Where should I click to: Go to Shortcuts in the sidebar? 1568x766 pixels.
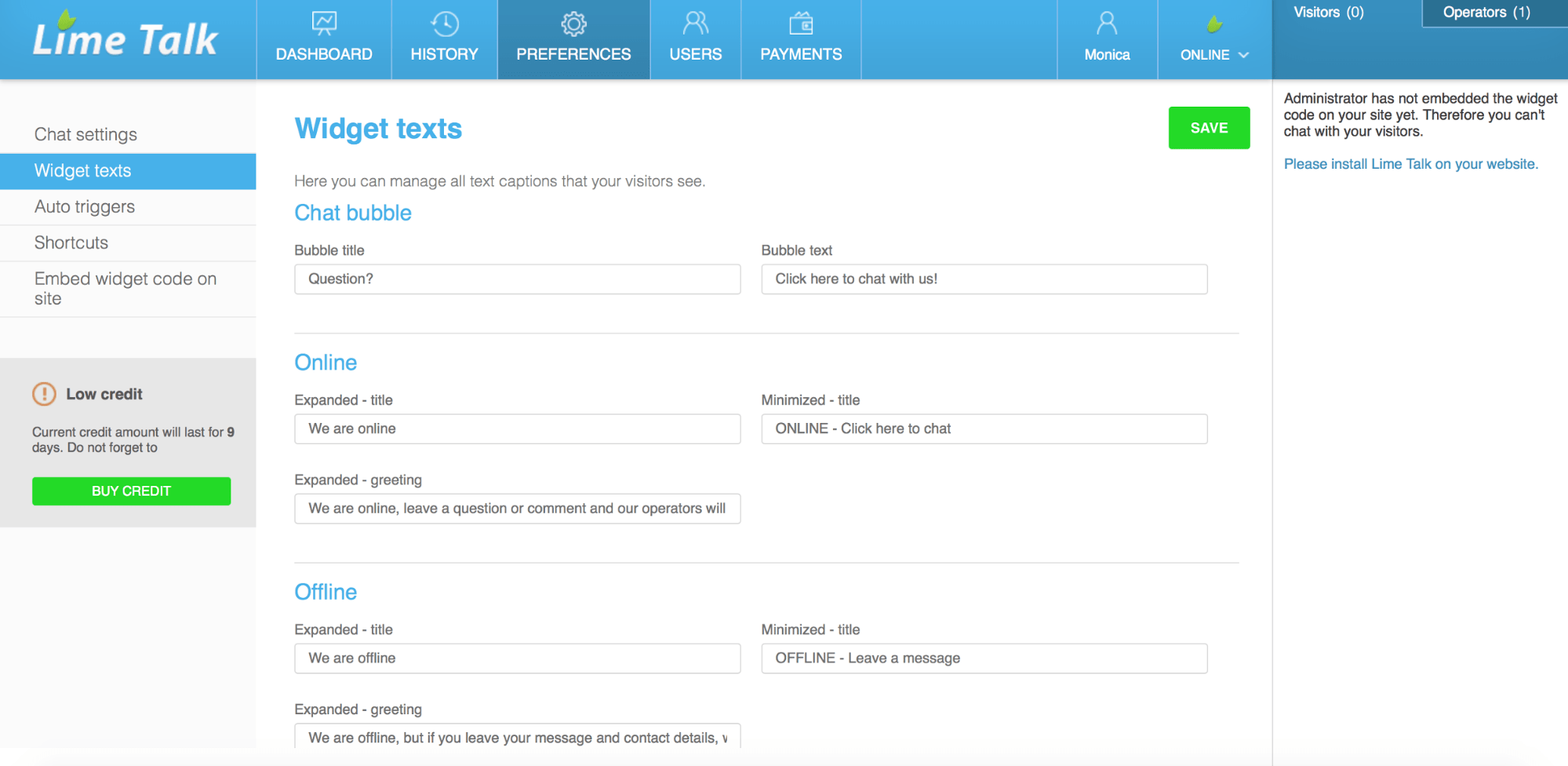(x=71, y=243)
